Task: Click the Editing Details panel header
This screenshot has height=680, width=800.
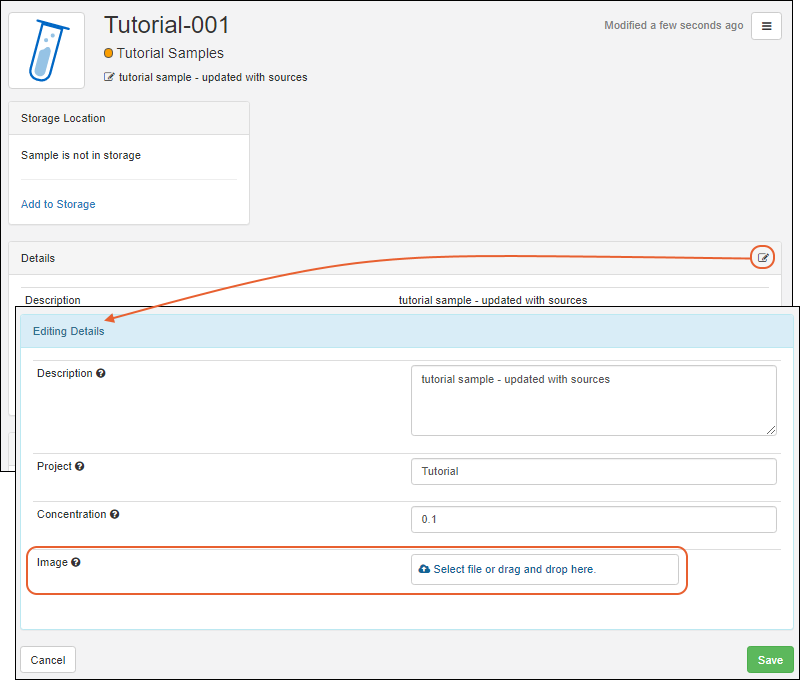Action: 406,331
